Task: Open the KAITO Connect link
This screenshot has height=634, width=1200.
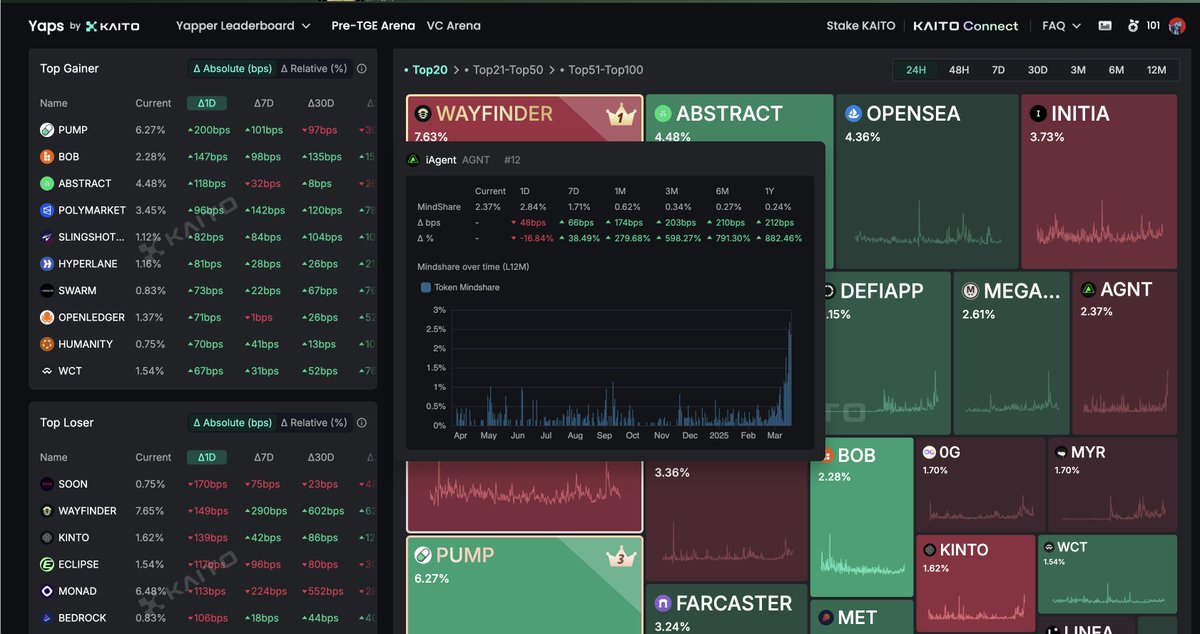Action: 965,26
